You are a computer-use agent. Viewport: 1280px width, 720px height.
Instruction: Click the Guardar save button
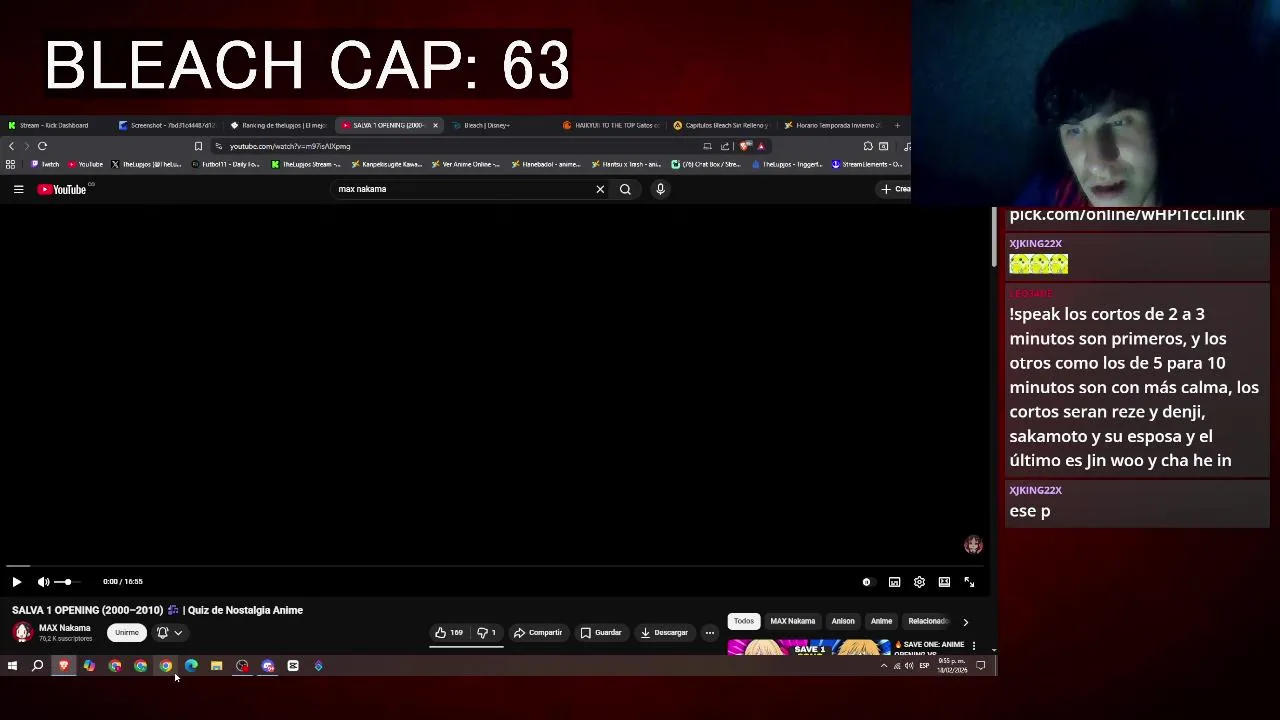click(x=601, y=633)
